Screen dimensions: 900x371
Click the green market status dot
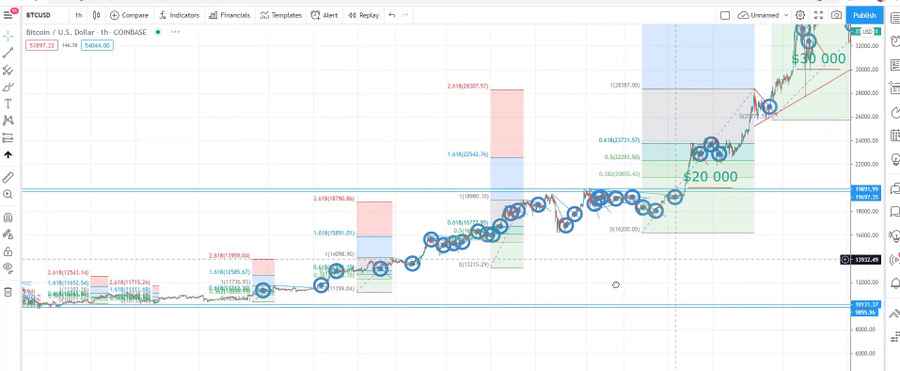coord(158,32)
